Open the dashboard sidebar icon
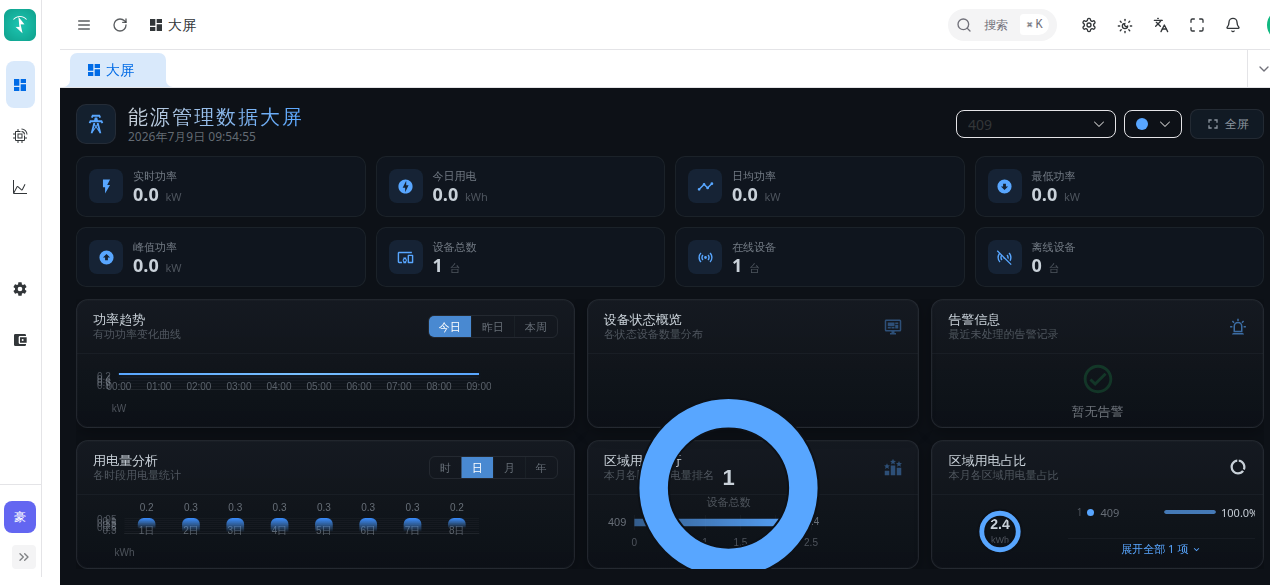The image size is (1270, 585). point(20,85)
